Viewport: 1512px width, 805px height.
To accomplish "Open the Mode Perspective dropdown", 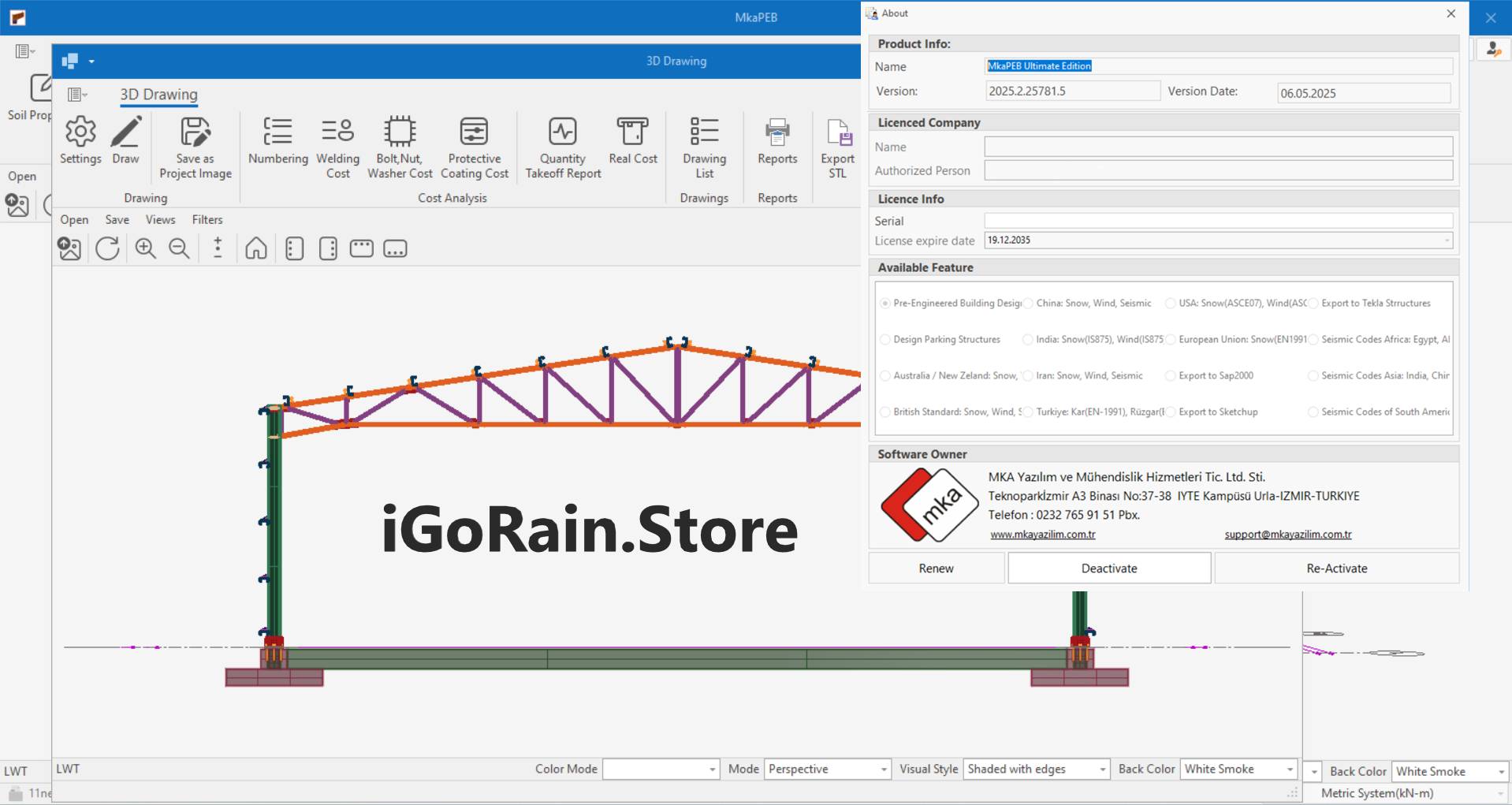I will pos(883,770).
